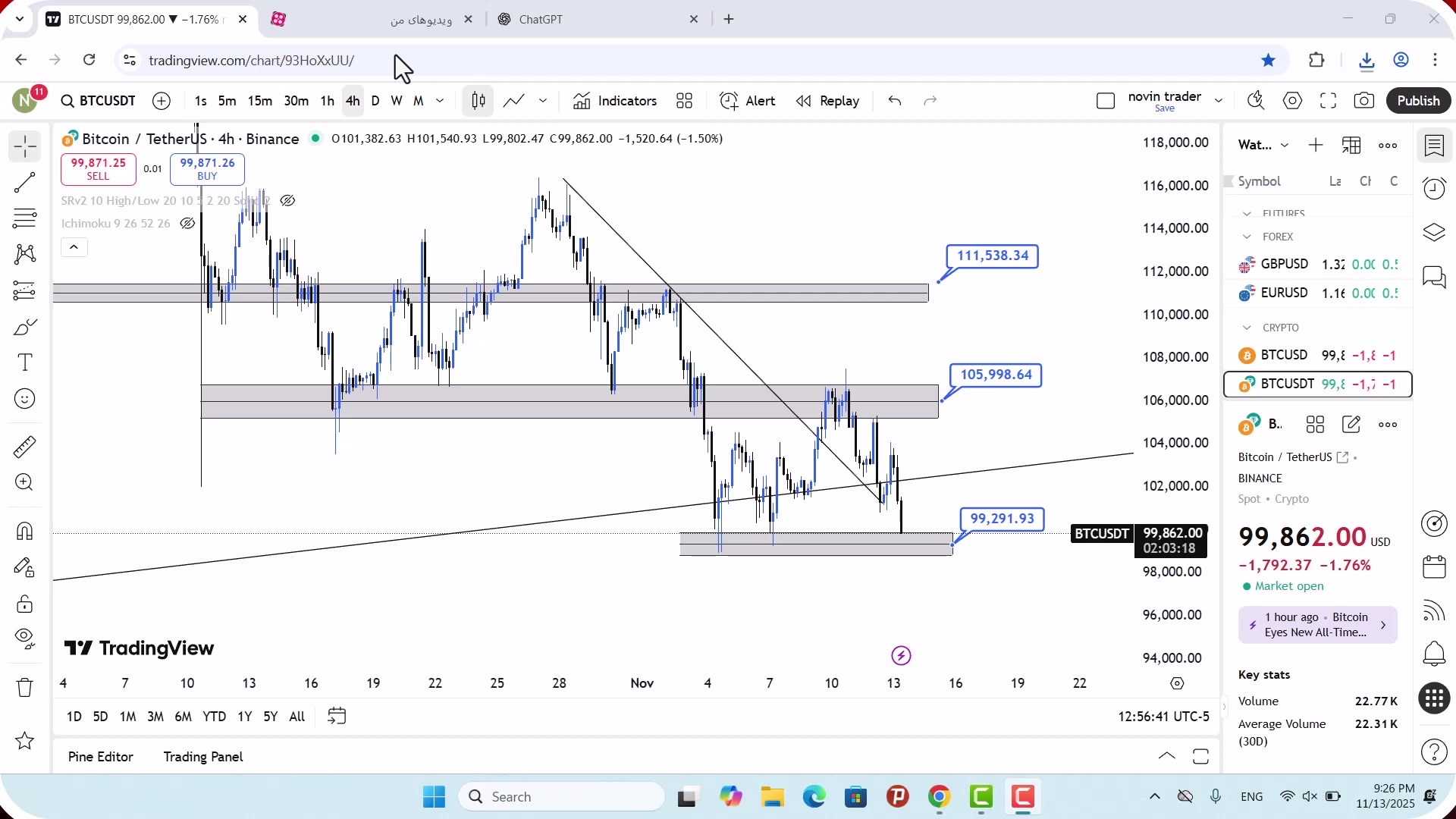Select GBPUSD in the watchlist
This screenshot has height=819, width=1456.
click(1318, 265)
